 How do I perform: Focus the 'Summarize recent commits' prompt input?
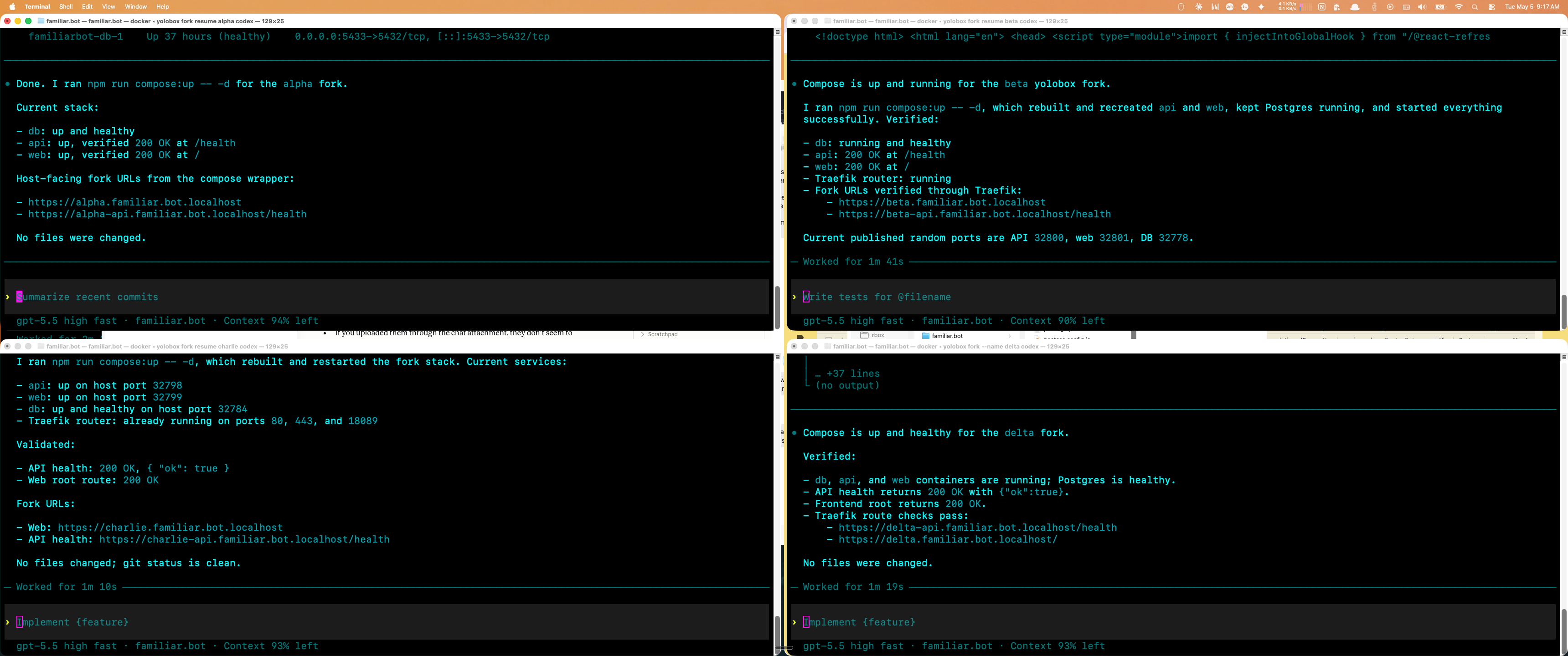tap(387, 297)
